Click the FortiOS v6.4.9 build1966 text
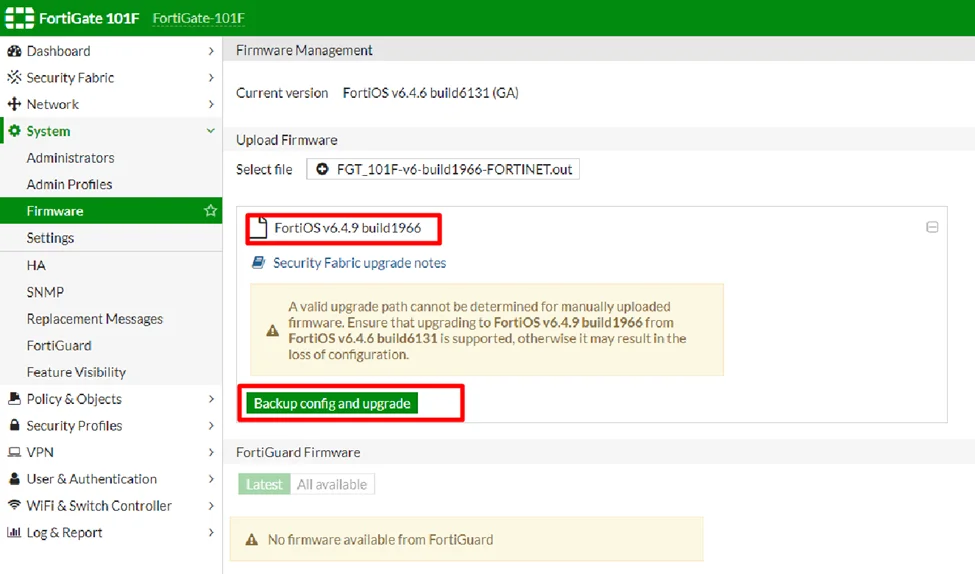The width and height of the screenshot is (975, 574). [x=348, y=228]
